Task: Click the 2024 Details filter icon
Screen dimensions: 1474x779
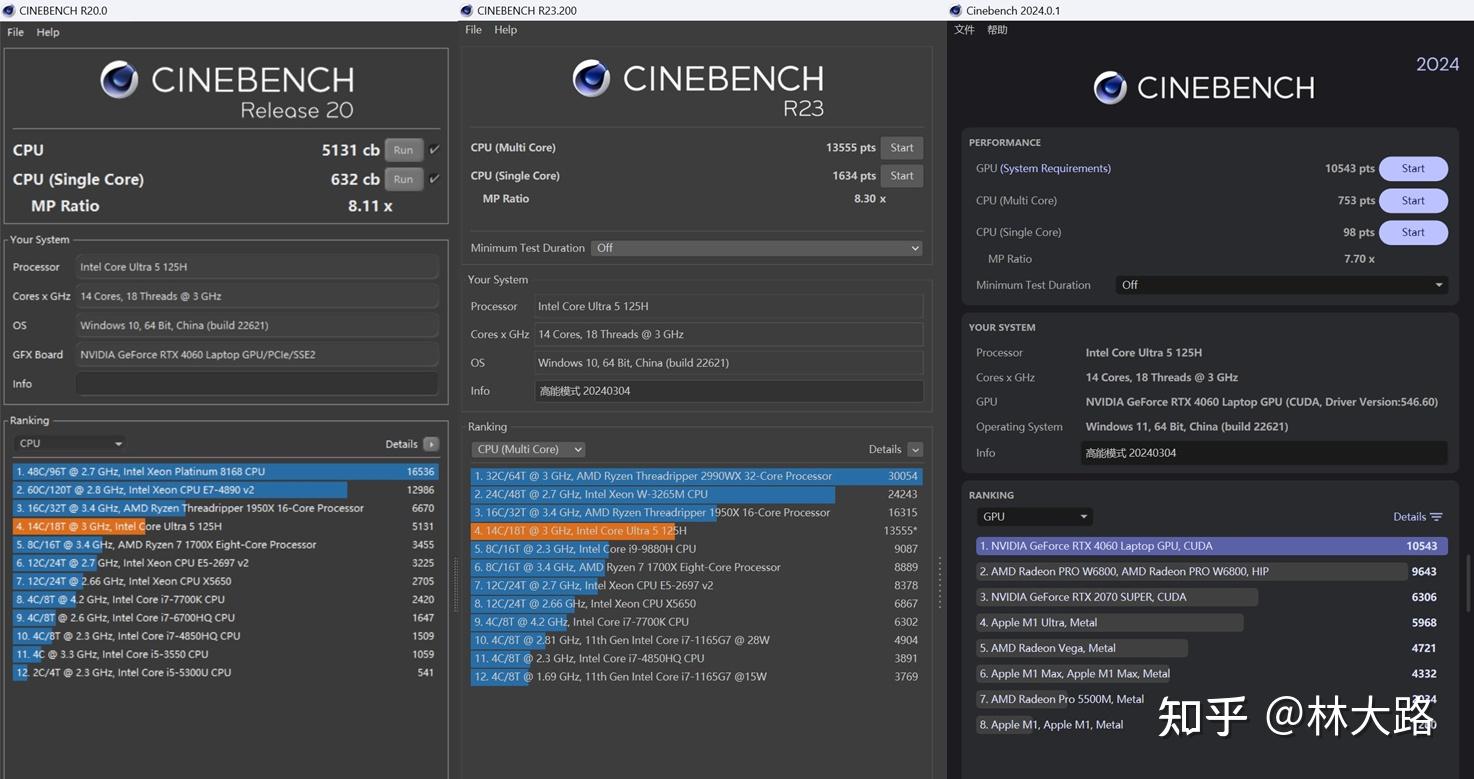Action: click(1436, 517)
